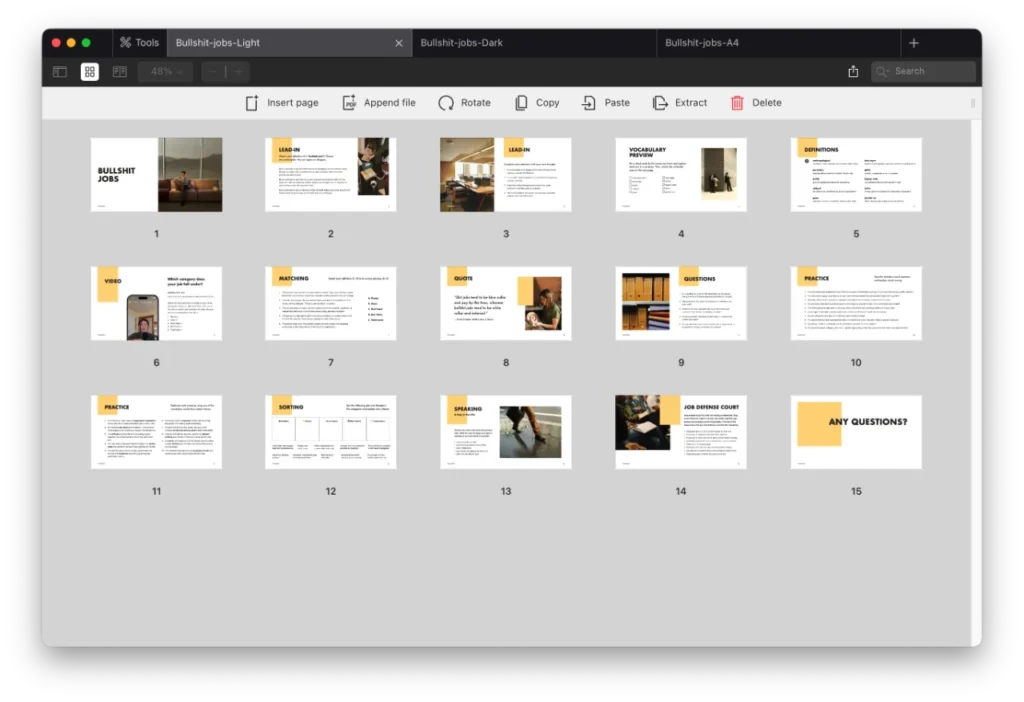Switch to the Bullshit-jobs-Dark tab
The width and height of the screenshot is (1024, 702).
tap(461, 43)
